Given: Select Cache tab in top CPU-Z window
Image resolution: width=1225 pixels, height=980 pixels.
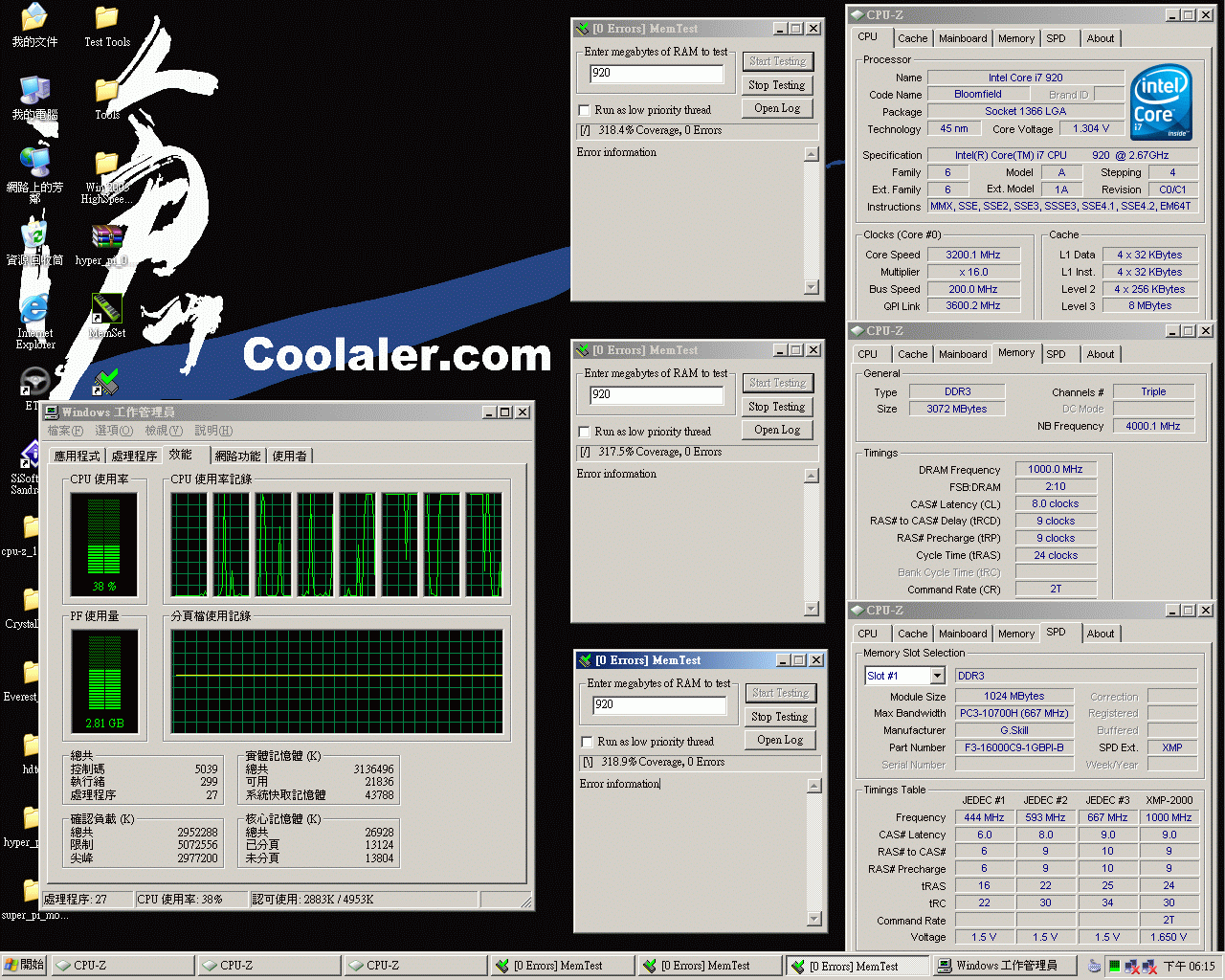Looking at the screenshot, I should coord(912,38).
